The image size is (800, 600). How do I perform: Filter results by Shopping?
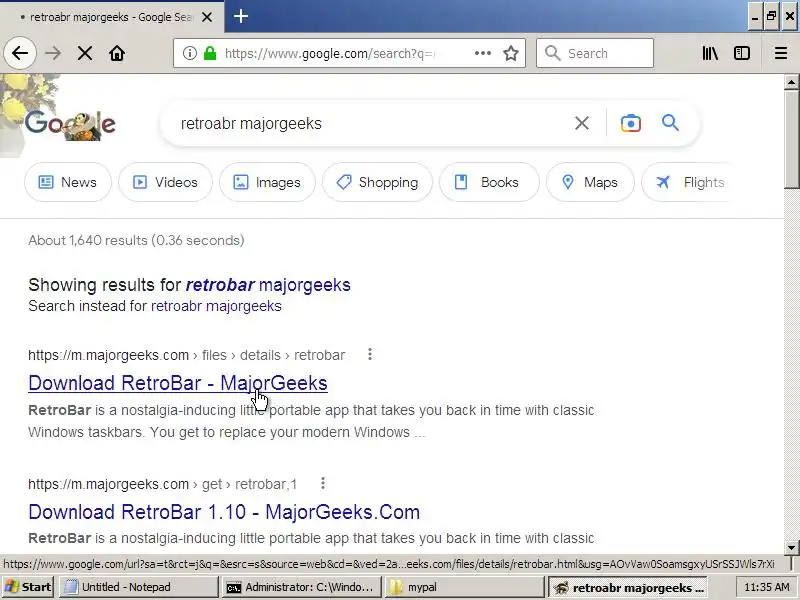point(378,182)
